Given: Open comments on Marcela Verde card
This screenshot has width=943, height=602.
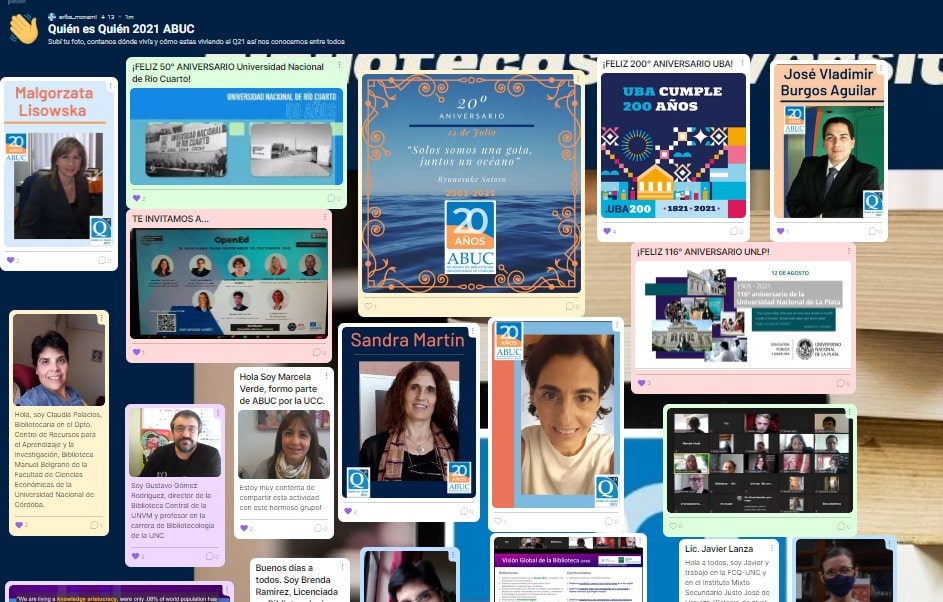Looking at the screenshot, I should click(321, 528).
